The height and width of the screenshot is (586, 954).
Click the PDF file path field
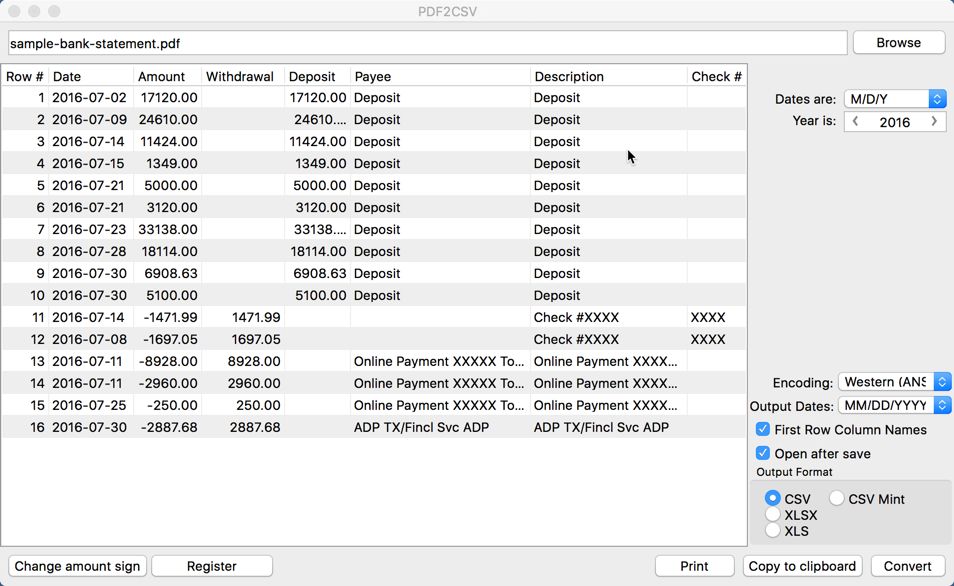(x=427, y=43)
